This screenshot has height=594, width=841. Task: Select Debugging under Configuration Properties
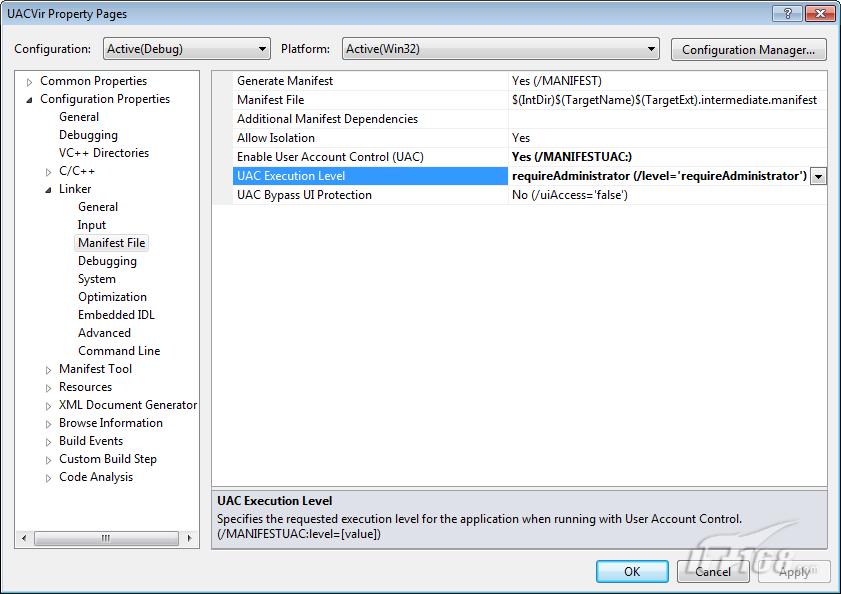pyautogui.click(x=88, y=135)
